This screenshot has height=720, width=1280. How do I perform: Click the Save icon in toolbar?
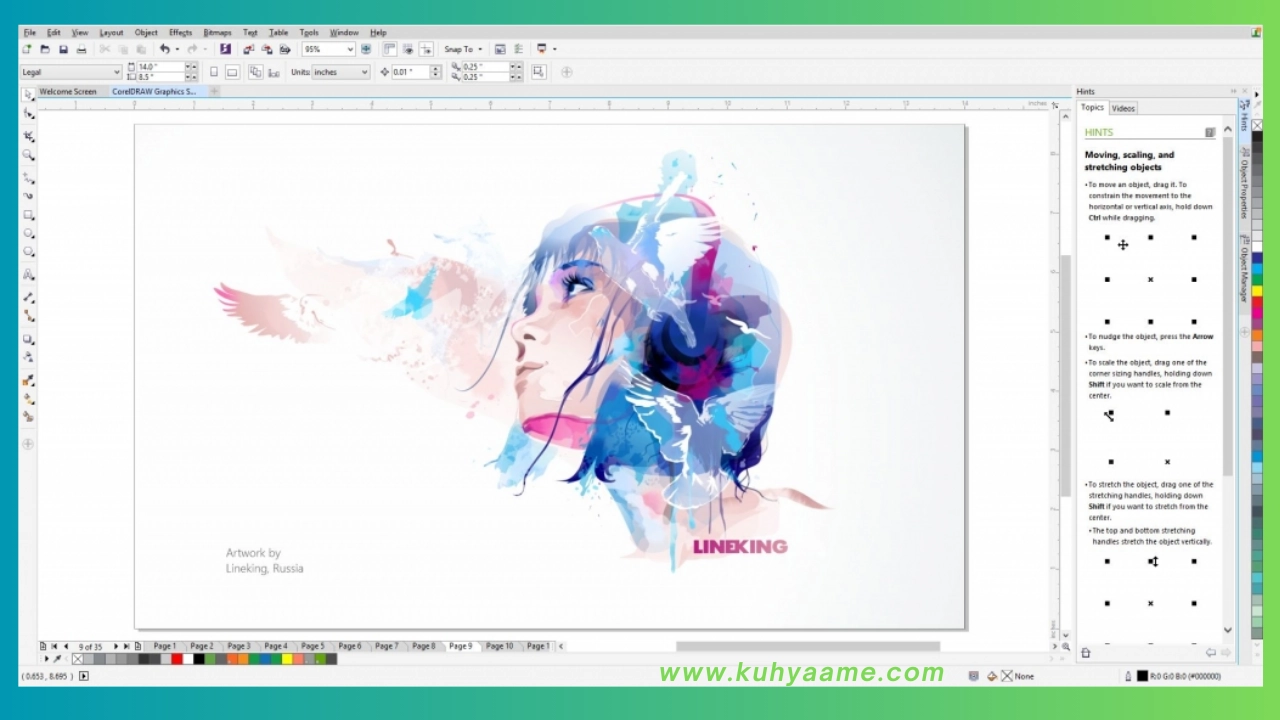click(63, 49)
